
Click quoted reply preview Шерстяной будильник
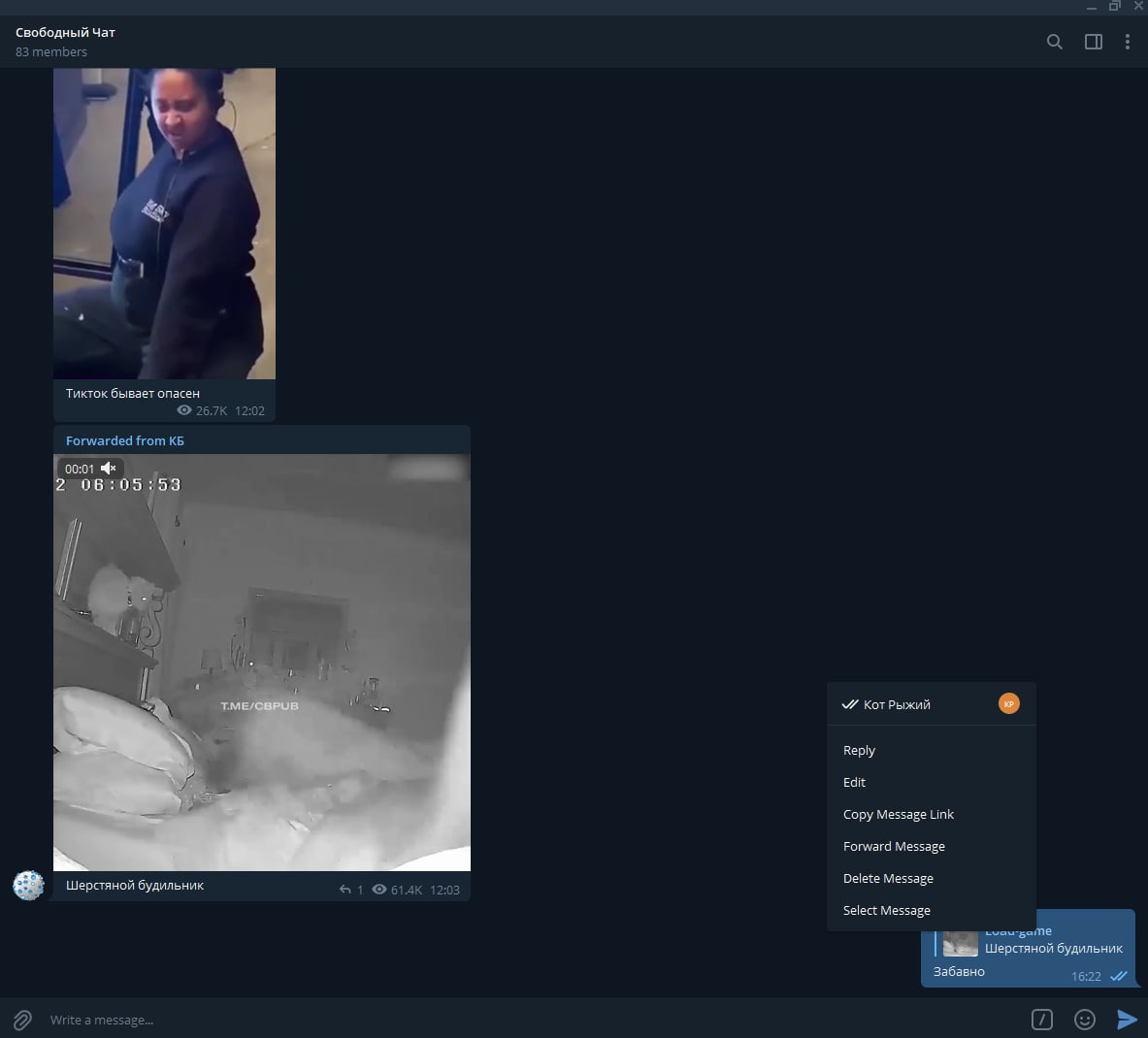1029,941
